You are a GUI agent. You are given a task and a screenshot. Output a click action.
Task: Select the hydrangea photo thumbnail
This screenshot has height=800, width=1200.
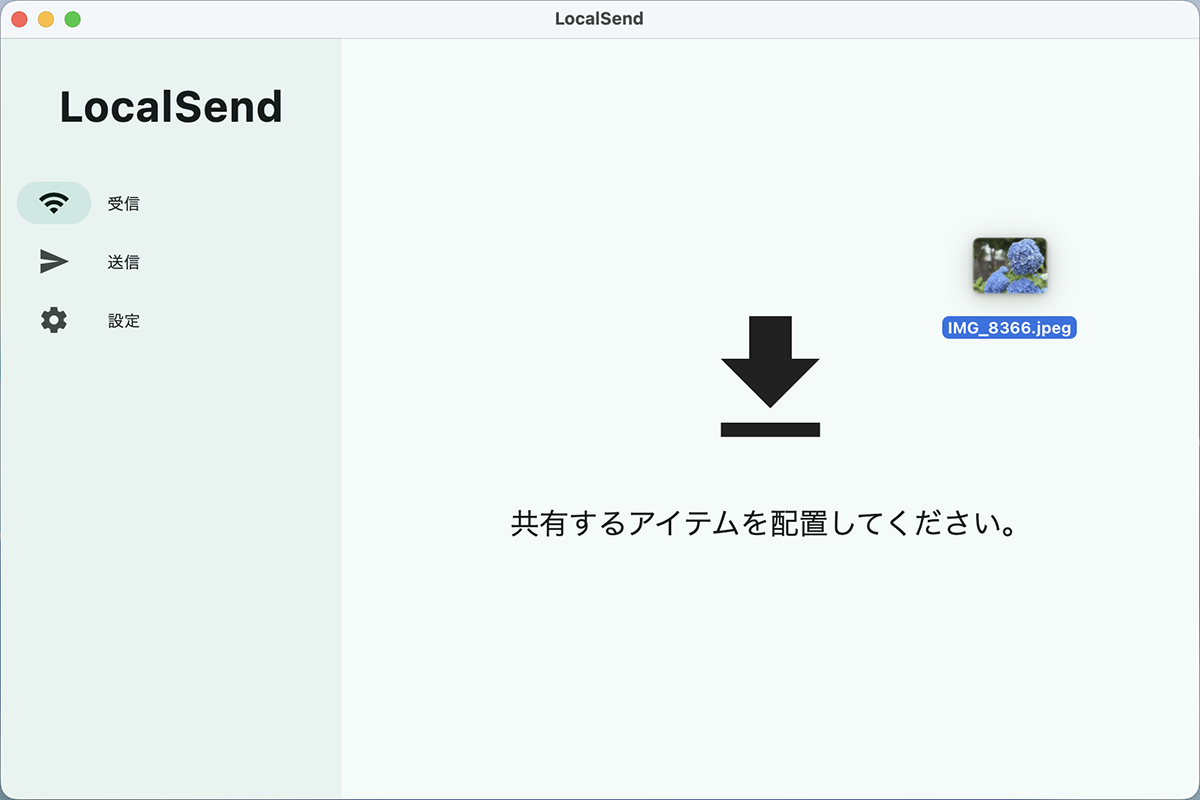[x=1010, y=266]
